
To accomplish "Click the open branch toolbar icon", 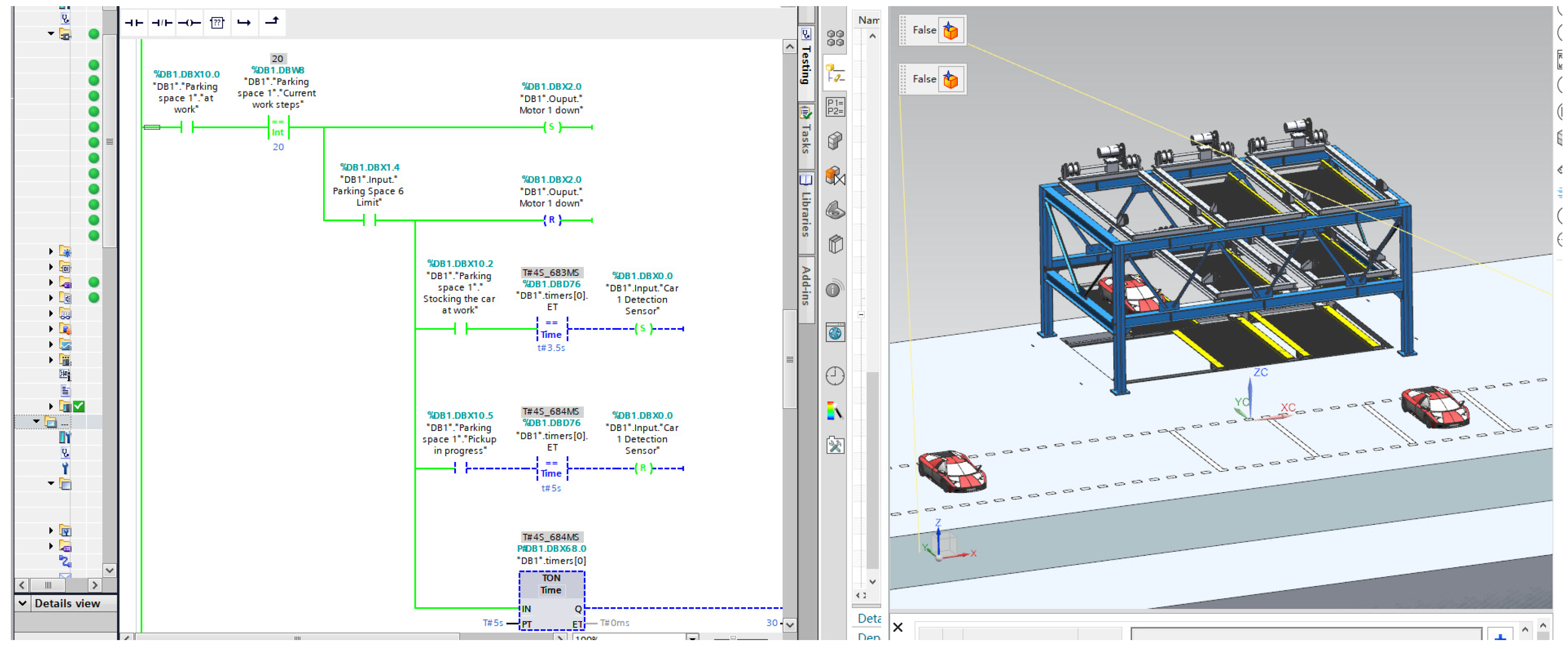I will 244,23.
